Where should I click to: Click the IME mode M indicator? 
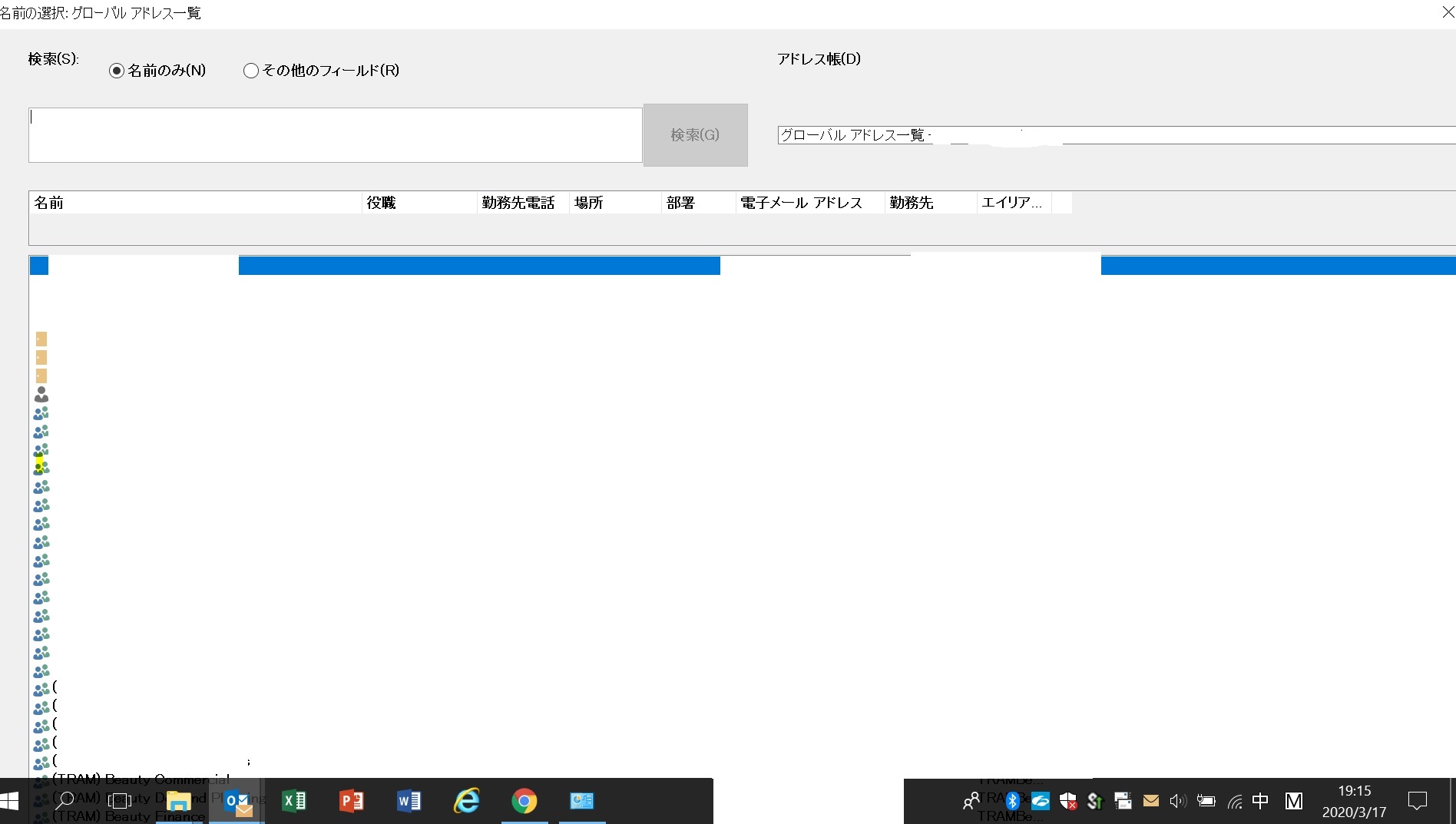tap(1294, 801)
